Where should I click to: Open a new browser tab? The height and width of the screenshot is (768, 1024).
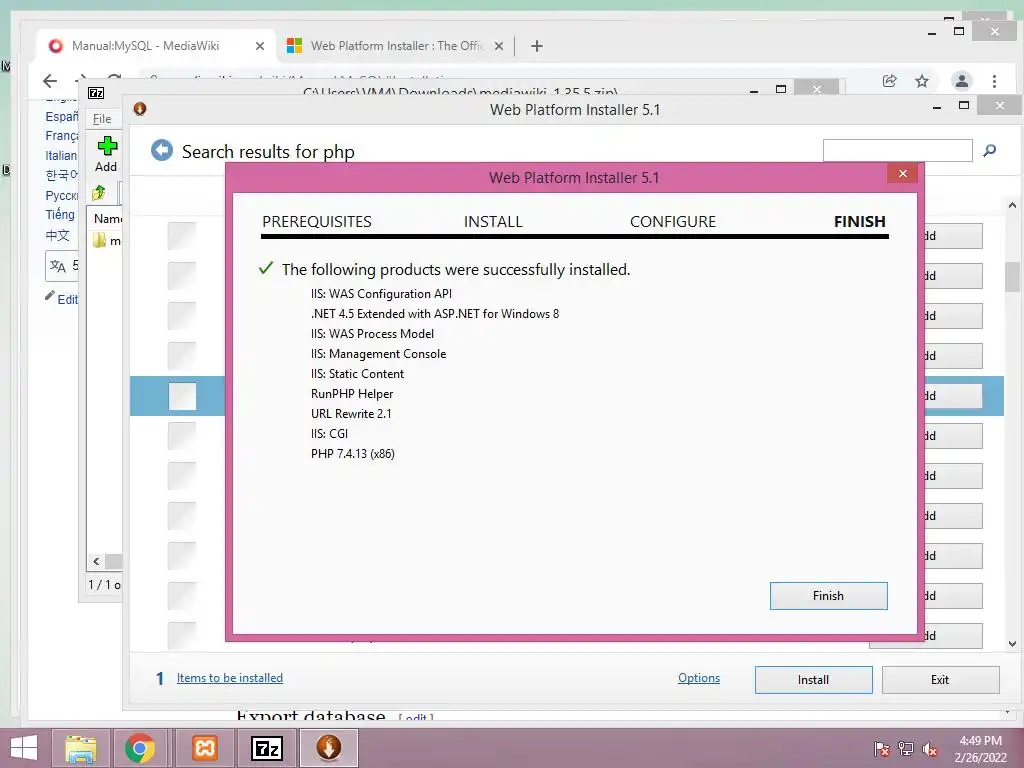pyautogui.click(x=537, y=46)
